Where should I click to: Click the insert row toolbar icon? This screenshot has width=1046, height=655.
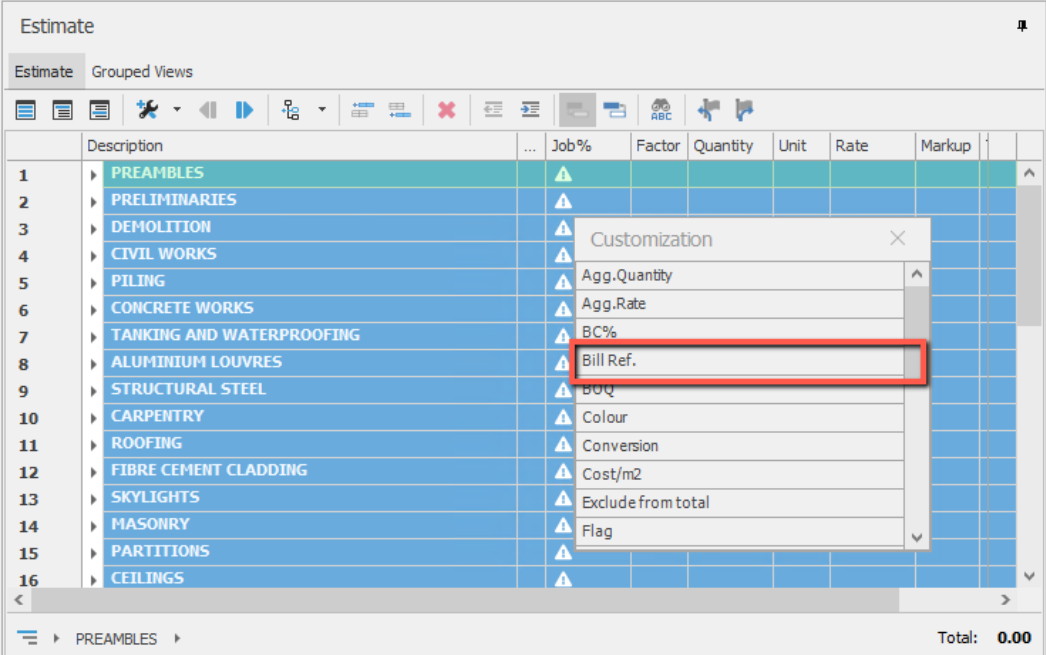tap(362, 110)
